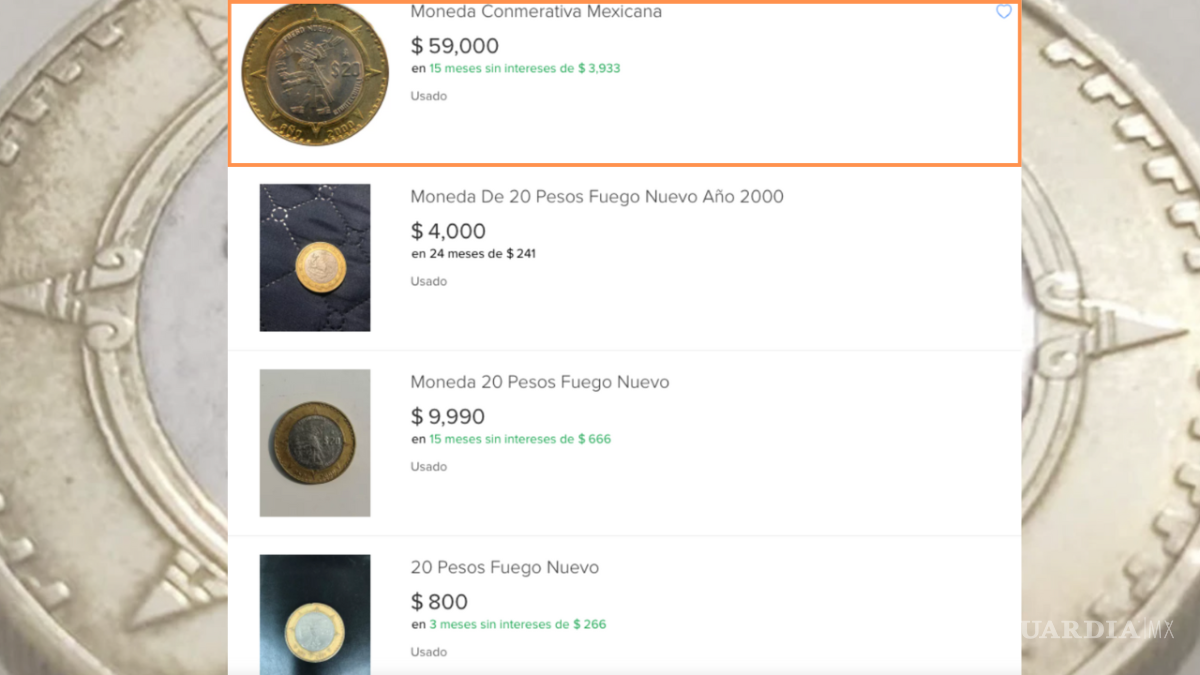This screenshot has height=675, width=1200.
Task: Select the dark coin thumbnail of Moneda 20 Pesos
Action: [x=315, y=443]
